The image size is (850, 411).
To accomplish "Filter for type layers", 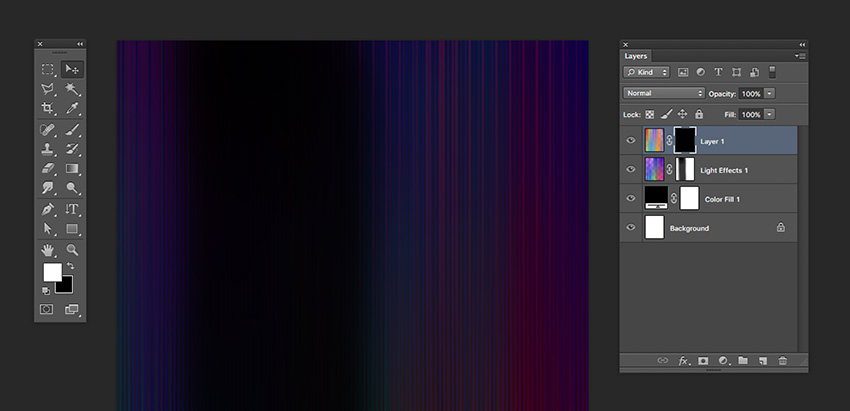I will [x=718, y=72].
